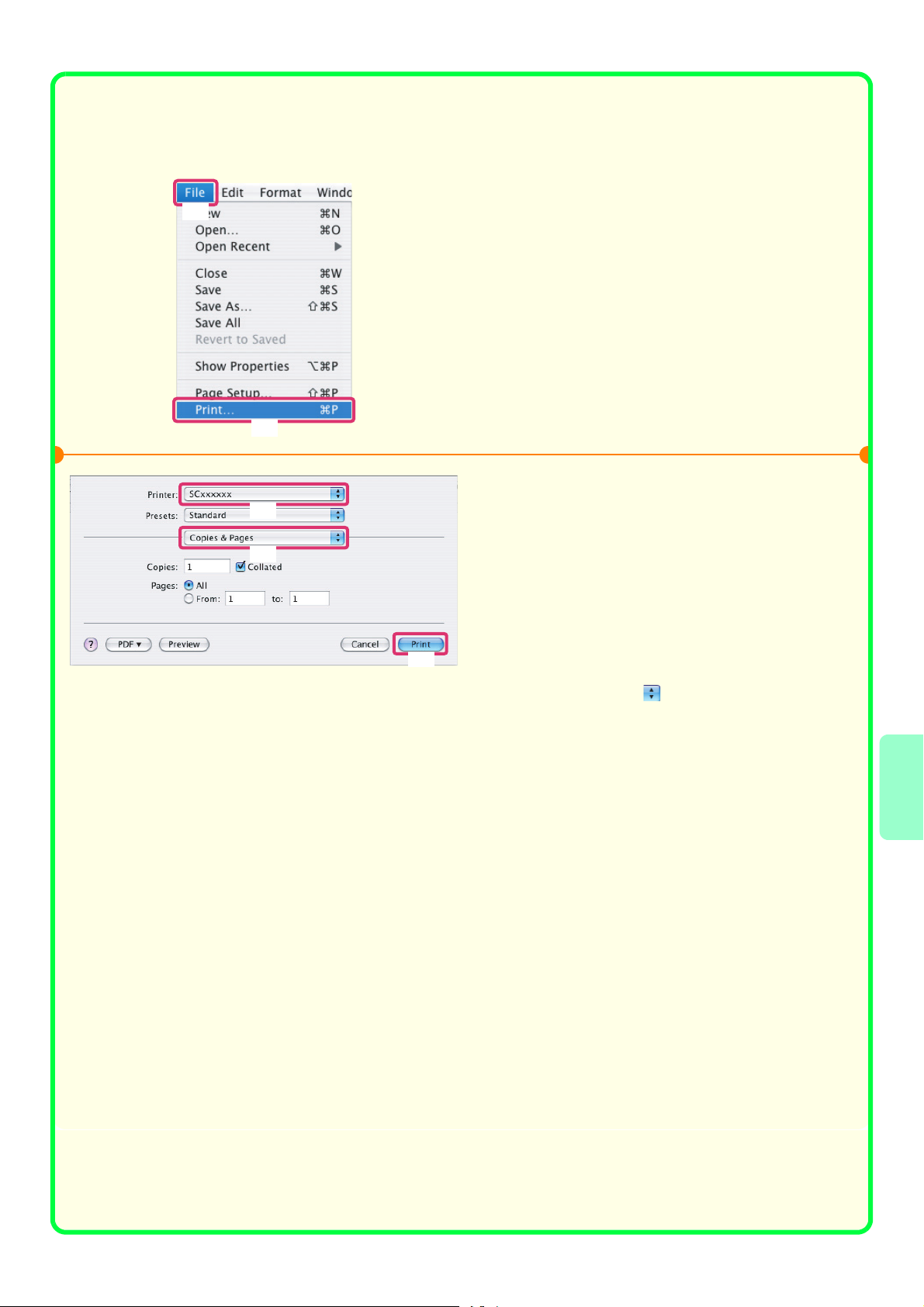
Task: Expand the Presets dropdown set to Standard
Action: (x=264, y=515)
